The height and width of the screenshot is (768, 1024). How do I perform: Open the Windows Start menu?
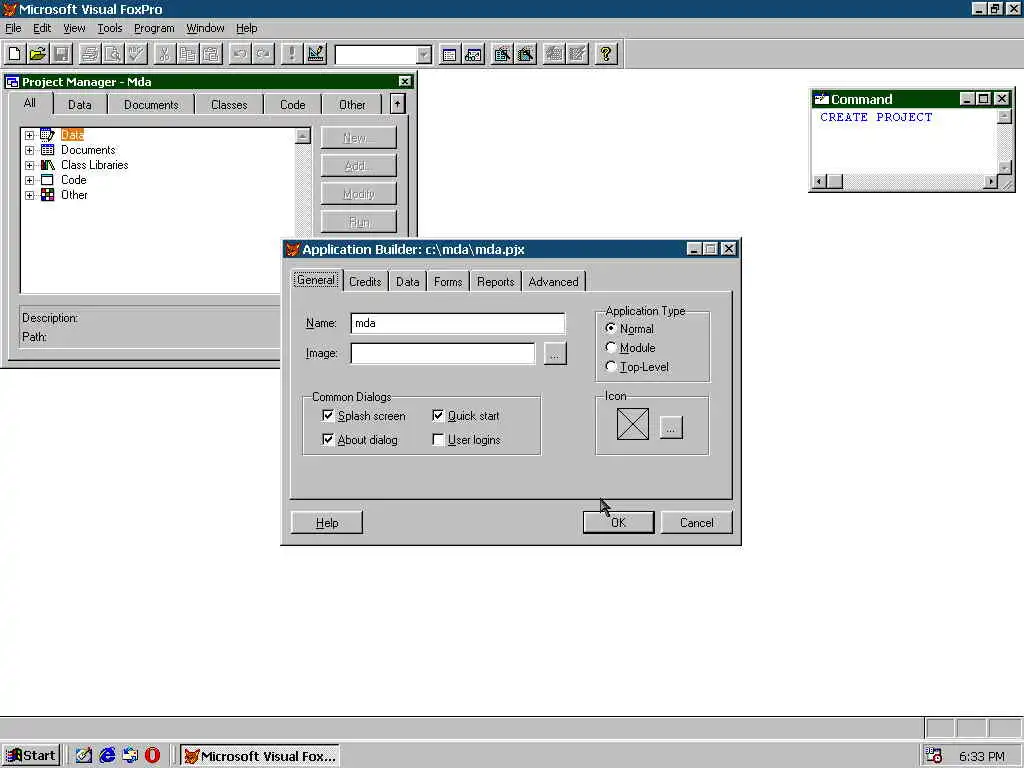pos(31,756)
